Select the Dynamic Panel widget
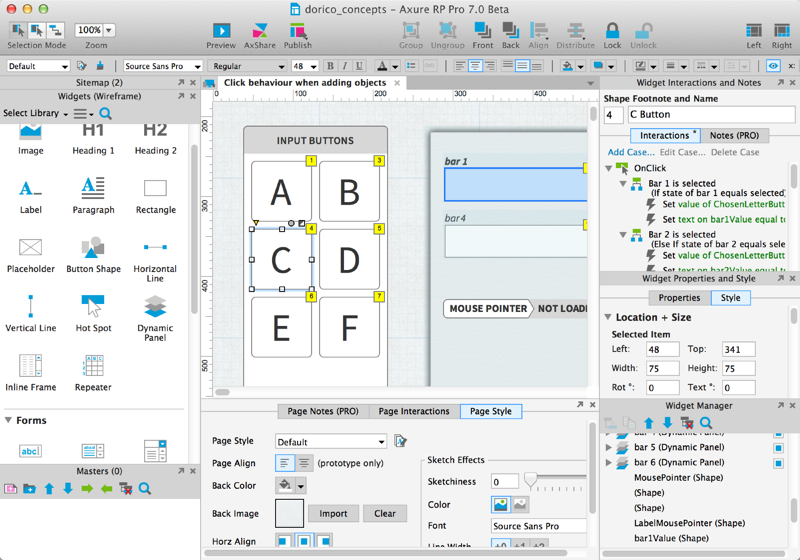The height and width of the screenshot is (560, 800). pyautogui.click(x=155, y=318)
